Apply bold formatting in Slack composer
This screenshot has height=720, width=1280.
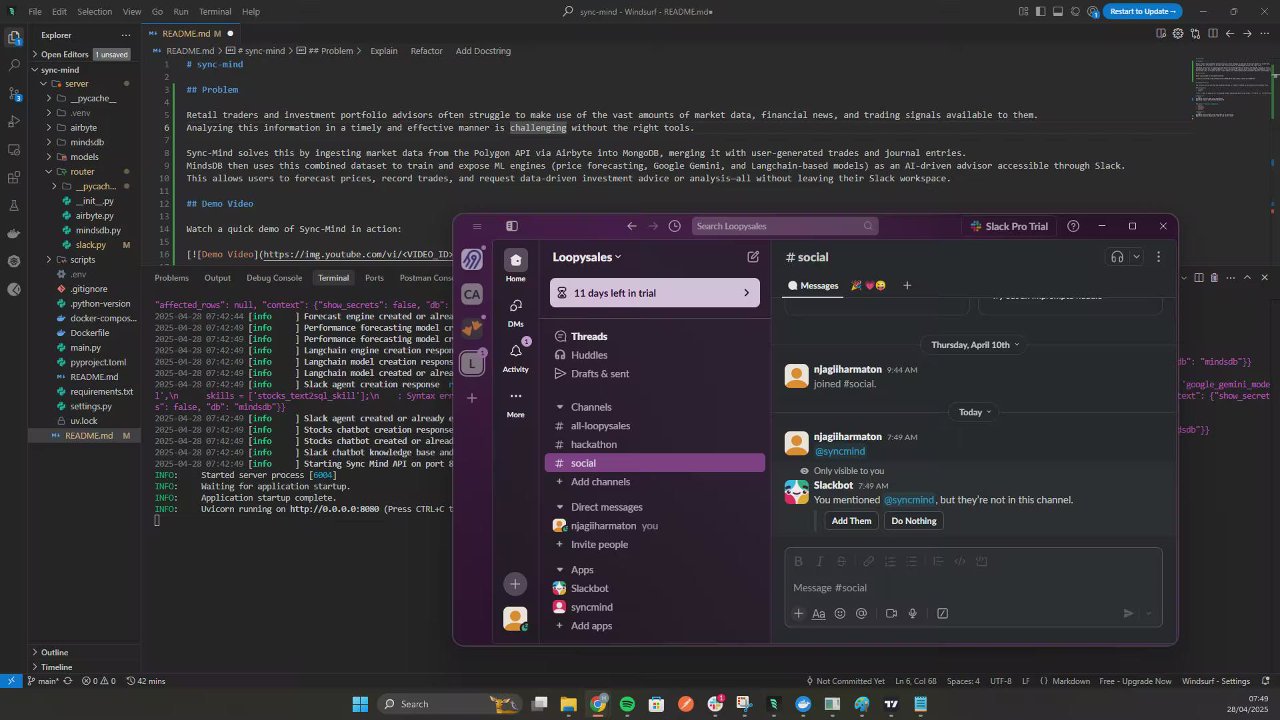[798, 562]
